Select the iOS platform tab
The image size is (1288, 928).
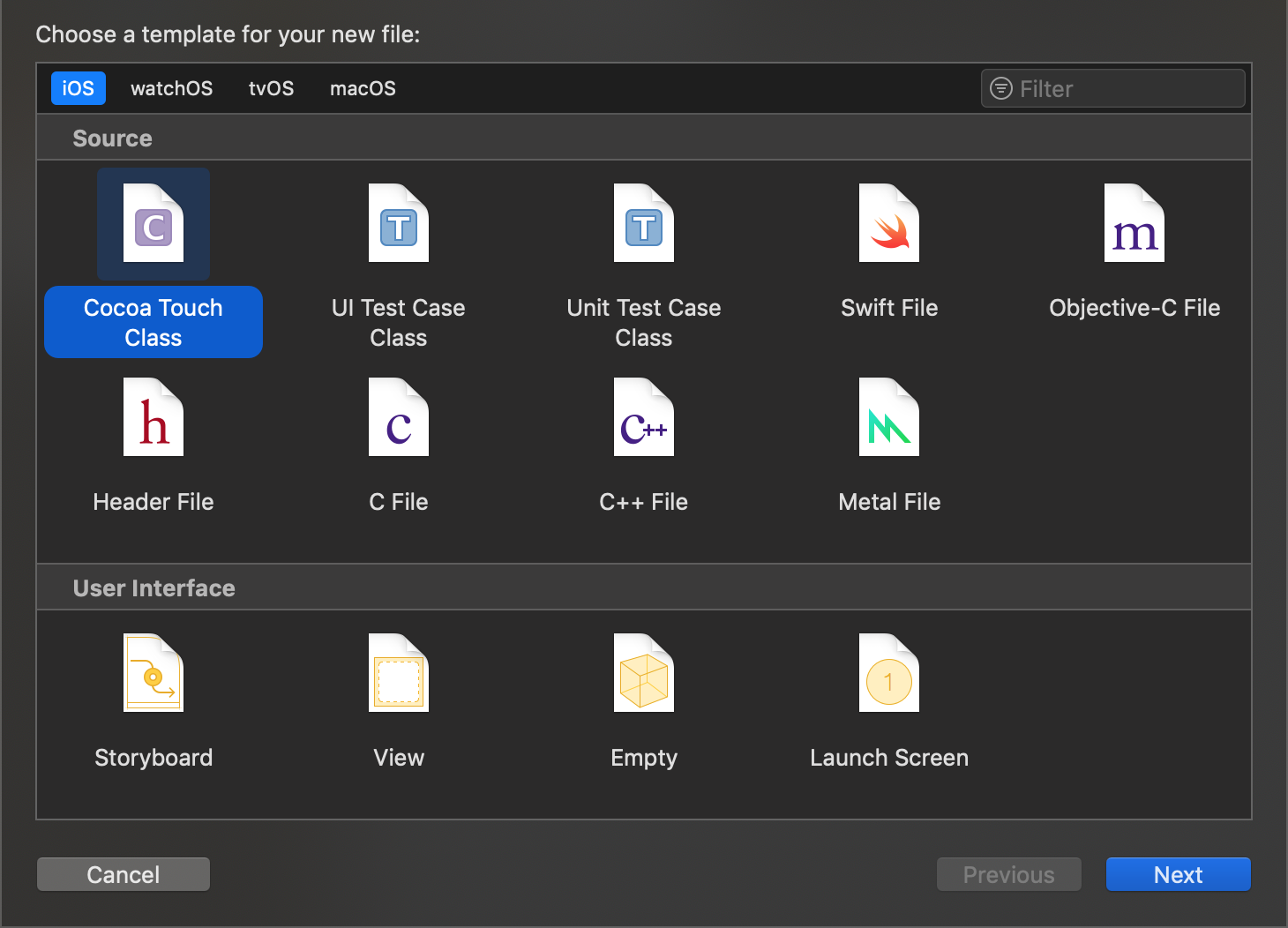[x=79, y=88]
